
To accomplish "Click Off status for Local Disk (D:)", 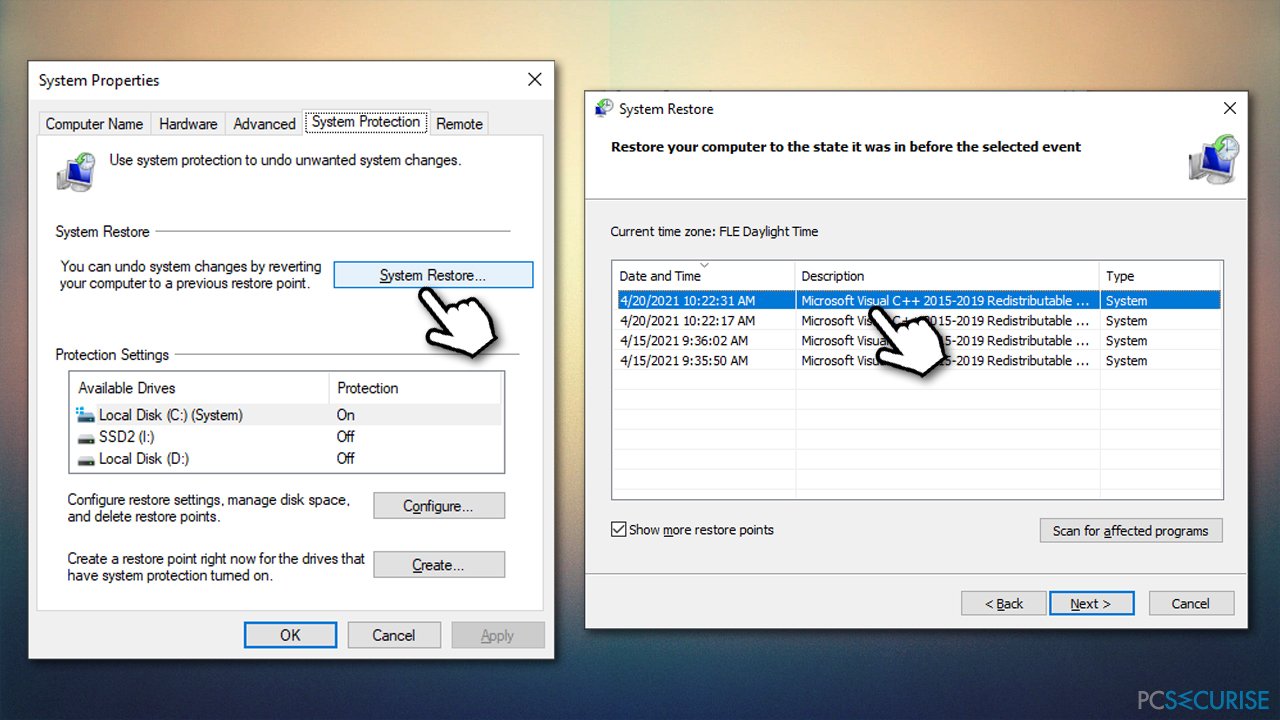I will (346, 459).
